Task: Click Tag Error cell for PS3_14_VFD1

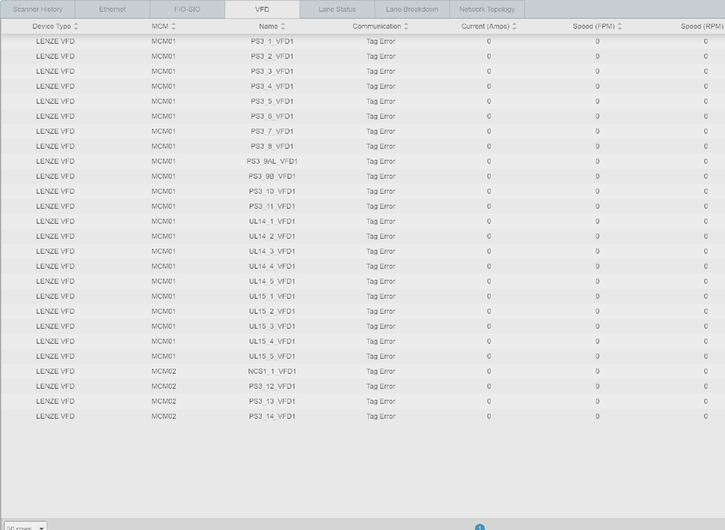Action: [x=380, y=416]
